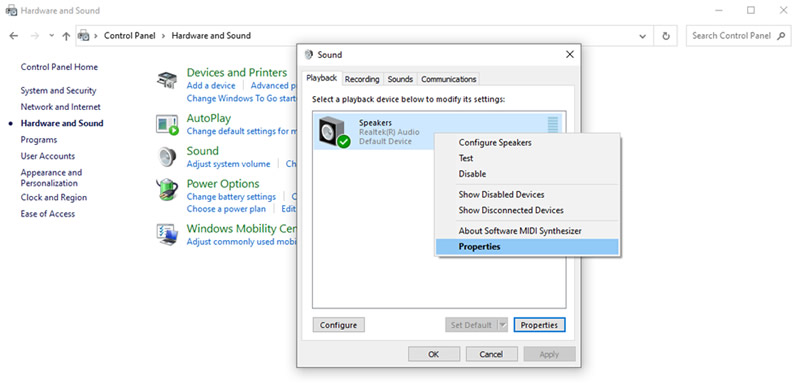
Task: Open the Power Options heading link
Action: pyautogui.click(x=223, y=184)
